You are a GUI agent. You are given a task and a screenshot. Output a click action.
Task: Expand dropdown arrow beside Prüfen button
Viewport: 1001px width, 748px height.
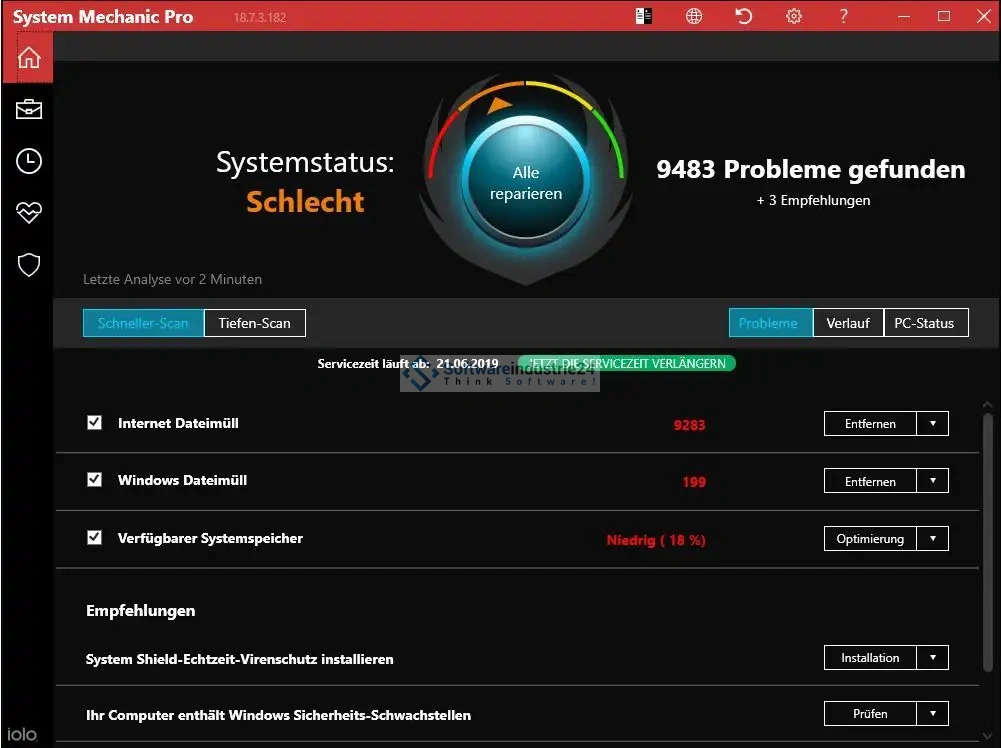933,714
